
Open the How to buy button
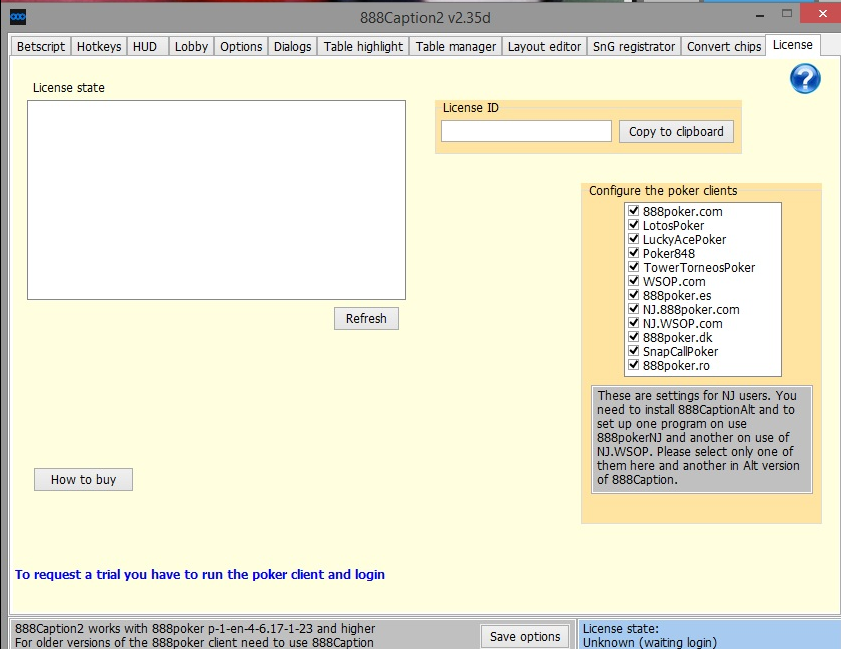(x=84, y=480)
